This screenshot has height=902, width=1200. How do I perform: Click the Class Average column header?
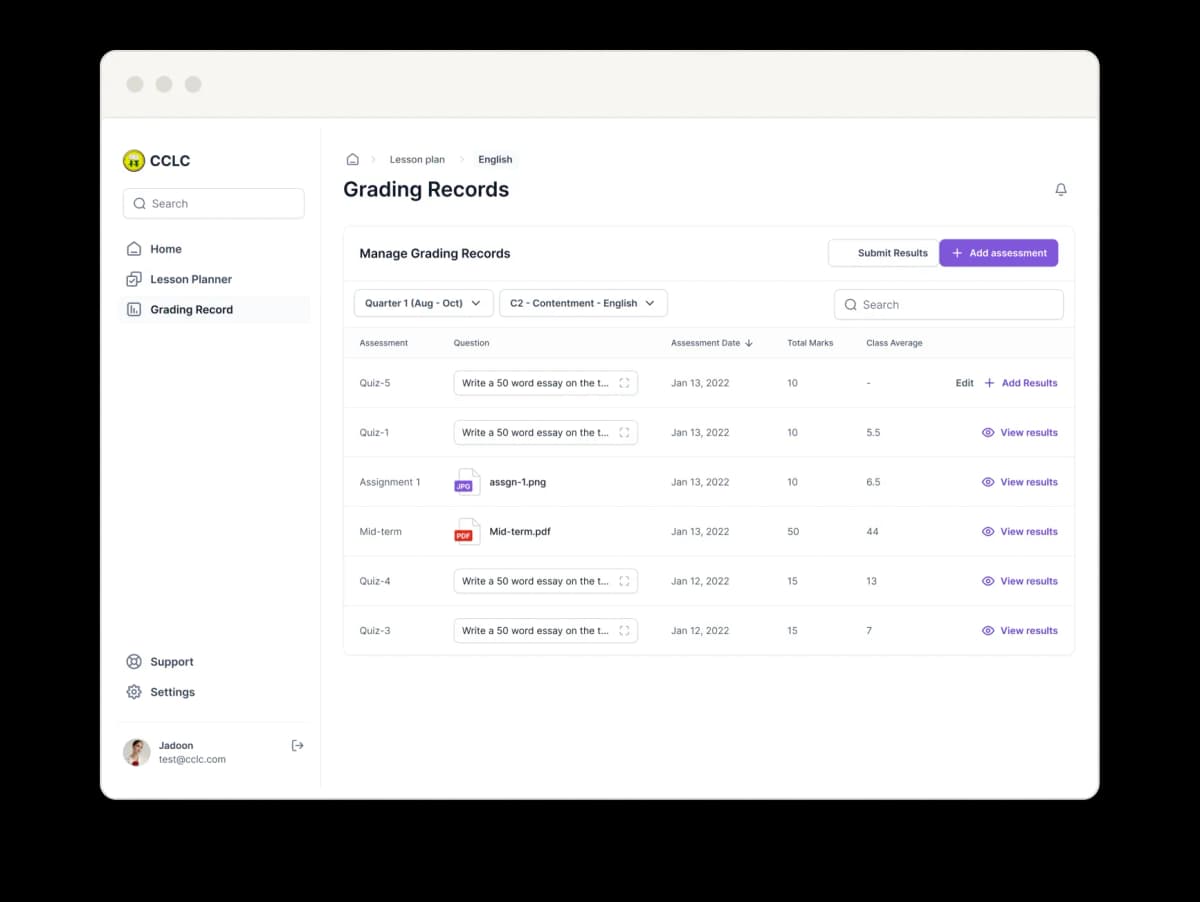(894, 343)
